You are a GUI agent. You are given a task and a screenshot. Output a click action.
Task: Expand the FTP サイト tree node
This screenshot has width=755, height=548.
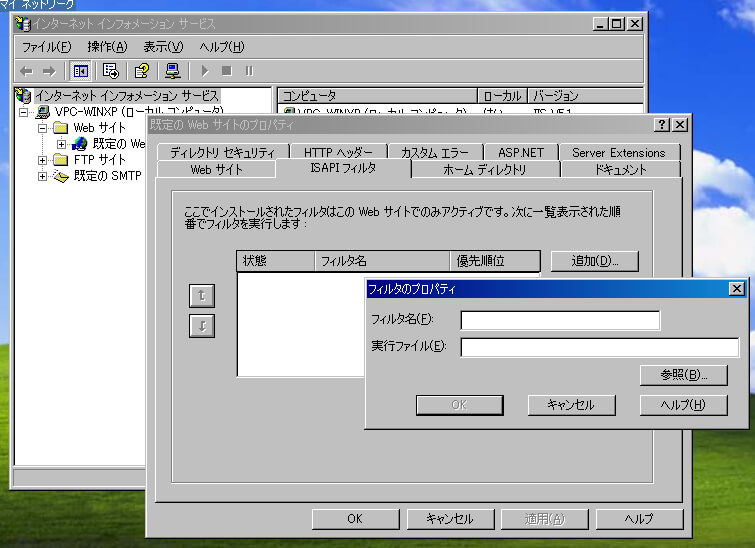(x=43, y=160)
